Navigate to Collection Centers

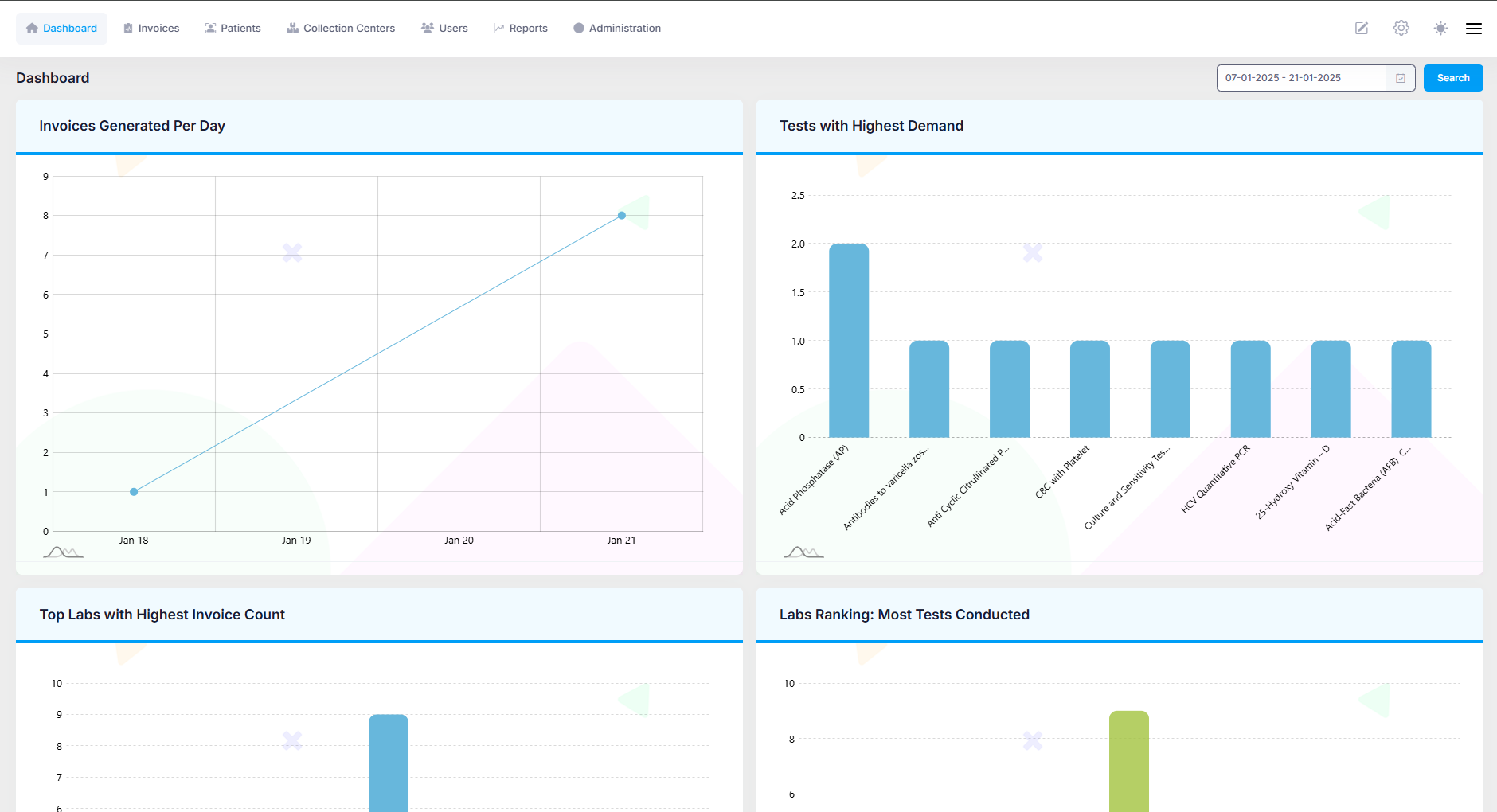(x=341, y=29)
